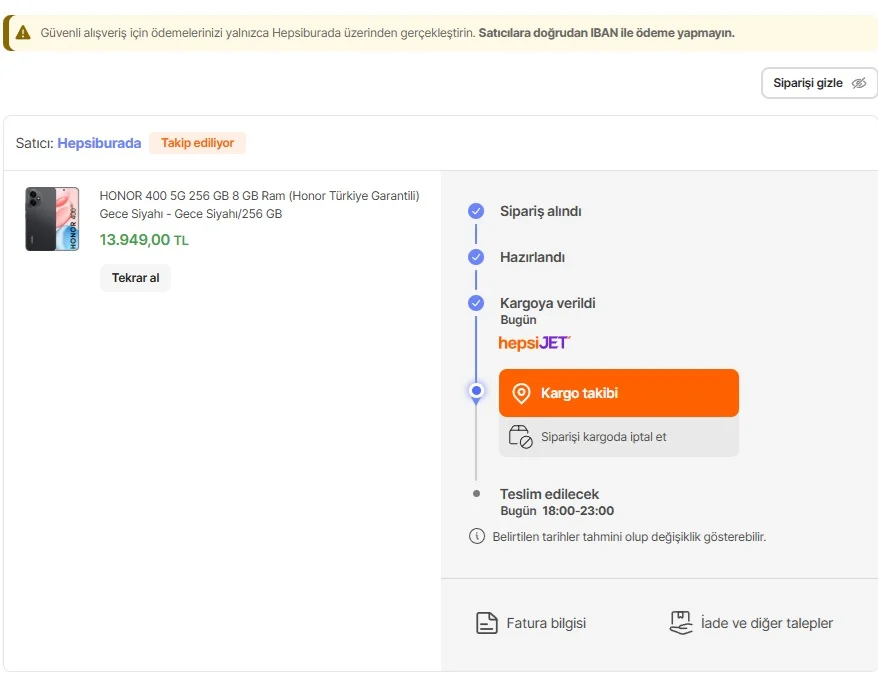This screenshot has width=878, height=674.
Task: Click the cancel package icon
Action: (520, 437)
